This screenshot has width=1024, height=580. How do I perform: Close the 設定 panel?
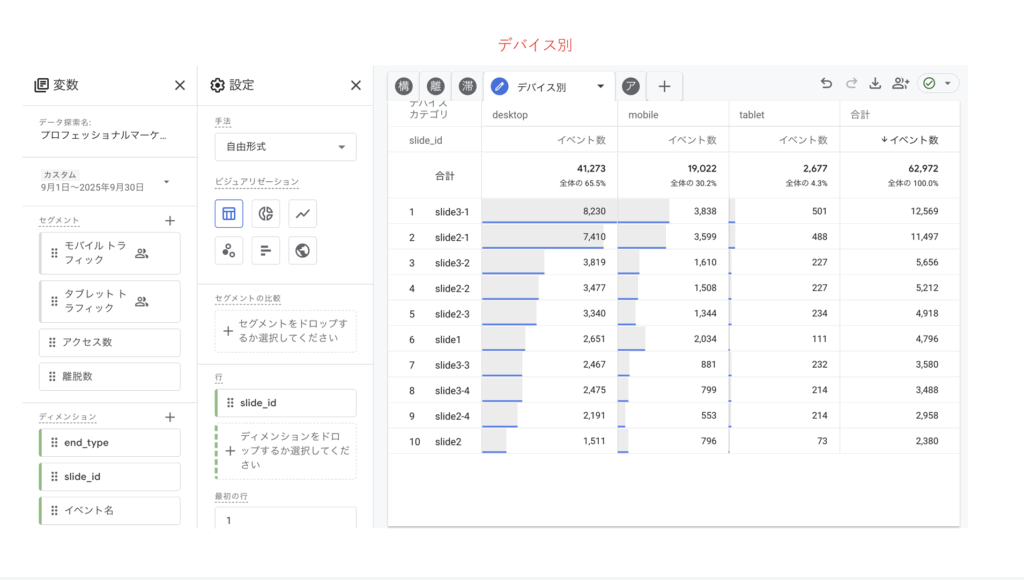coord(356,86)
